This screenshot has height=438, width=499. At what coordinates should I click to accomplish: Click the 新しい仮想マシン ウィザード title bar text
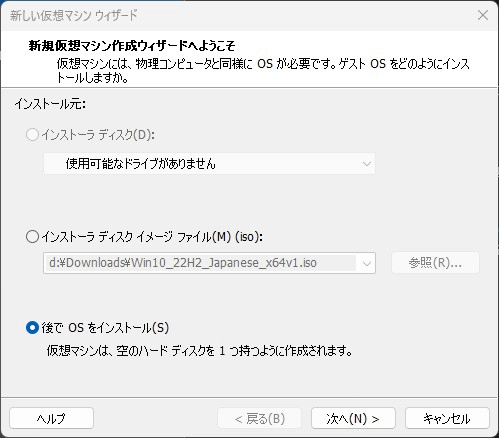(x=74, y=16)
